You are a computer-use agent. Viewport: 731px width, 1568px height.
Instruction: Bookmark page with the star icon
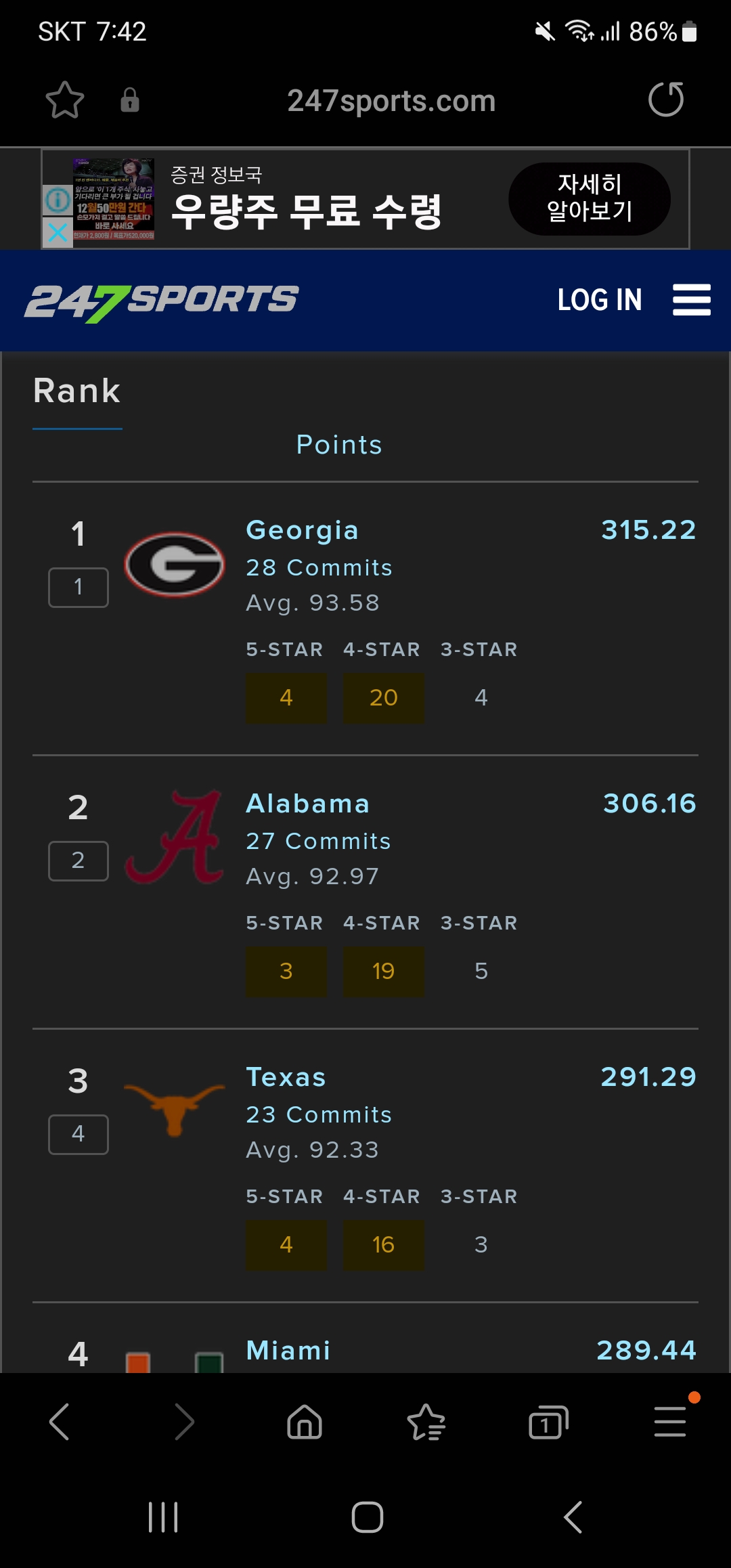(65, 100)
